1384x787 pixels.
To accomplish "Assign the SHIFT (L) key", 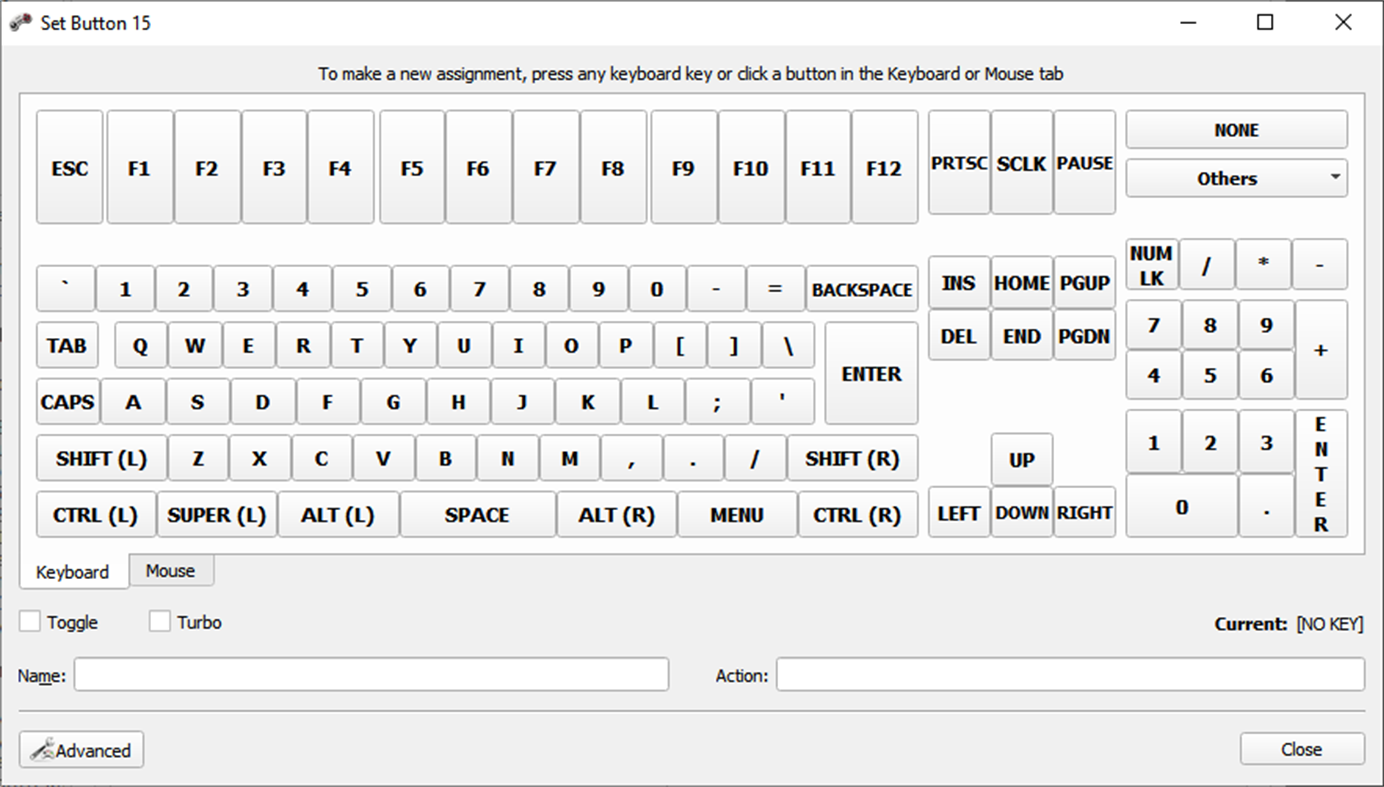I will [100, 458].
